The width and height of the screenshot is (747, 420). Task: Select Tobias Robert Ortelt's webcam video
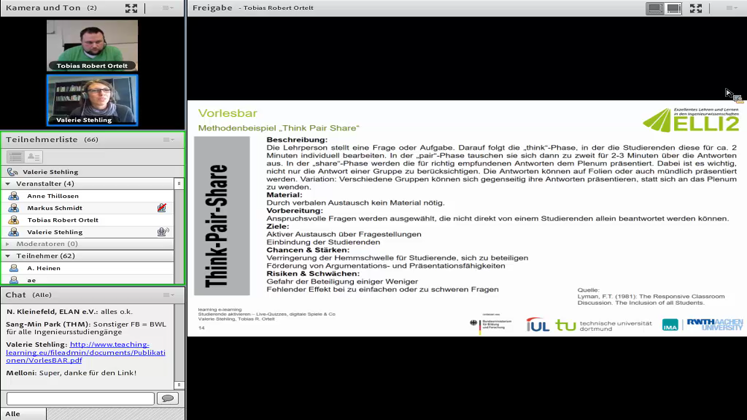click(x=92, y=46)
